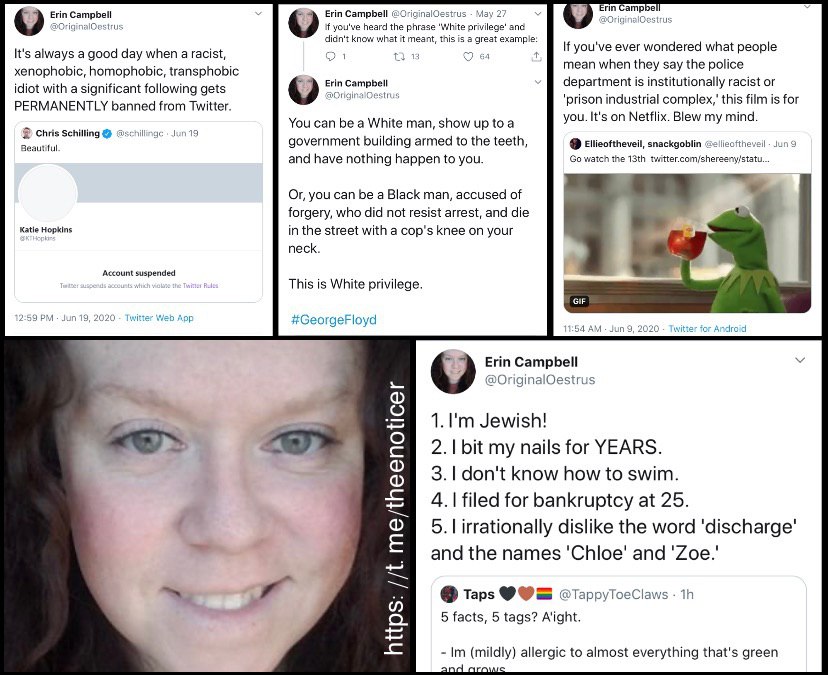Click the Kermit sipping tea GIF thumbnail
Image resolution: width=828 pixels, height=675 pixels.
pos(687,243)
